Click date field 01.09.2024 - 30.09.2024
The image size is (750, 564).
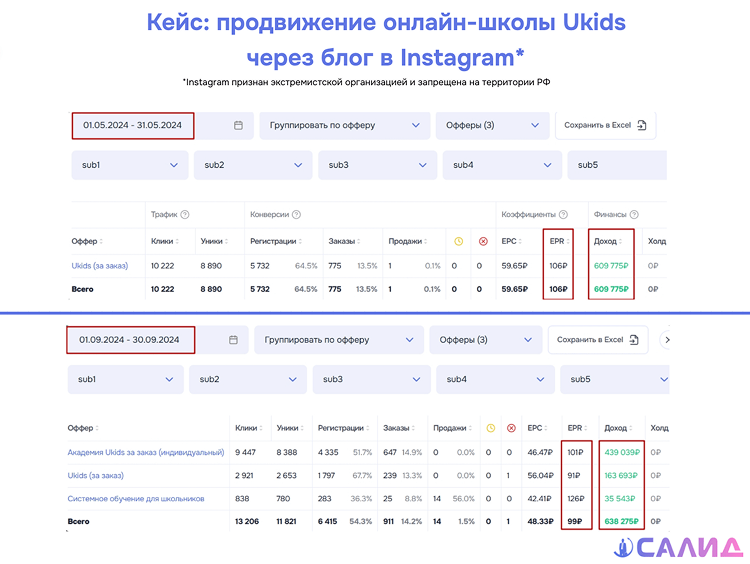tap(130, 340)
